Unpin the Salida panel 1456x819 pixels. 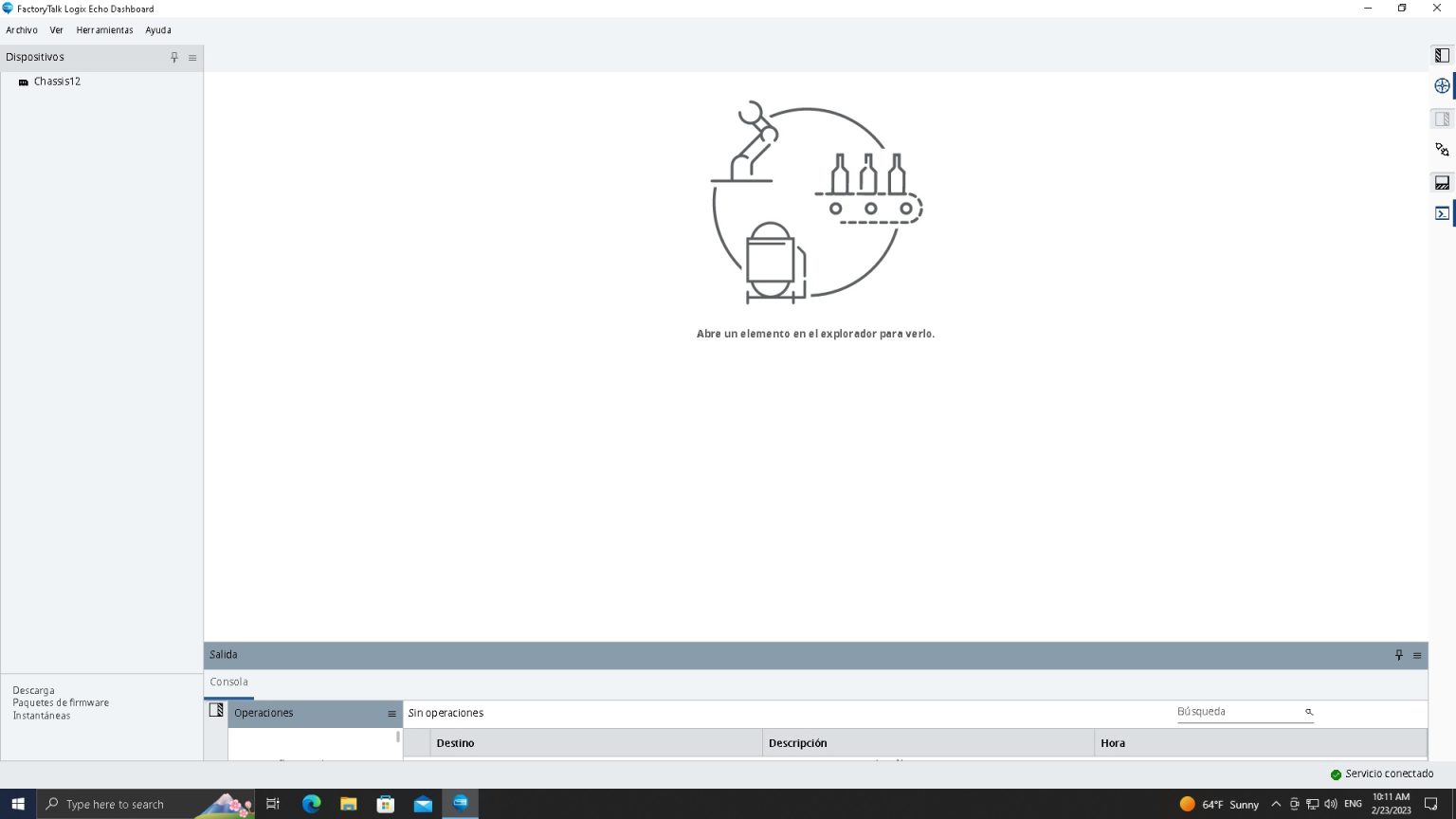pyautogui.click(x=1398, y=654)
